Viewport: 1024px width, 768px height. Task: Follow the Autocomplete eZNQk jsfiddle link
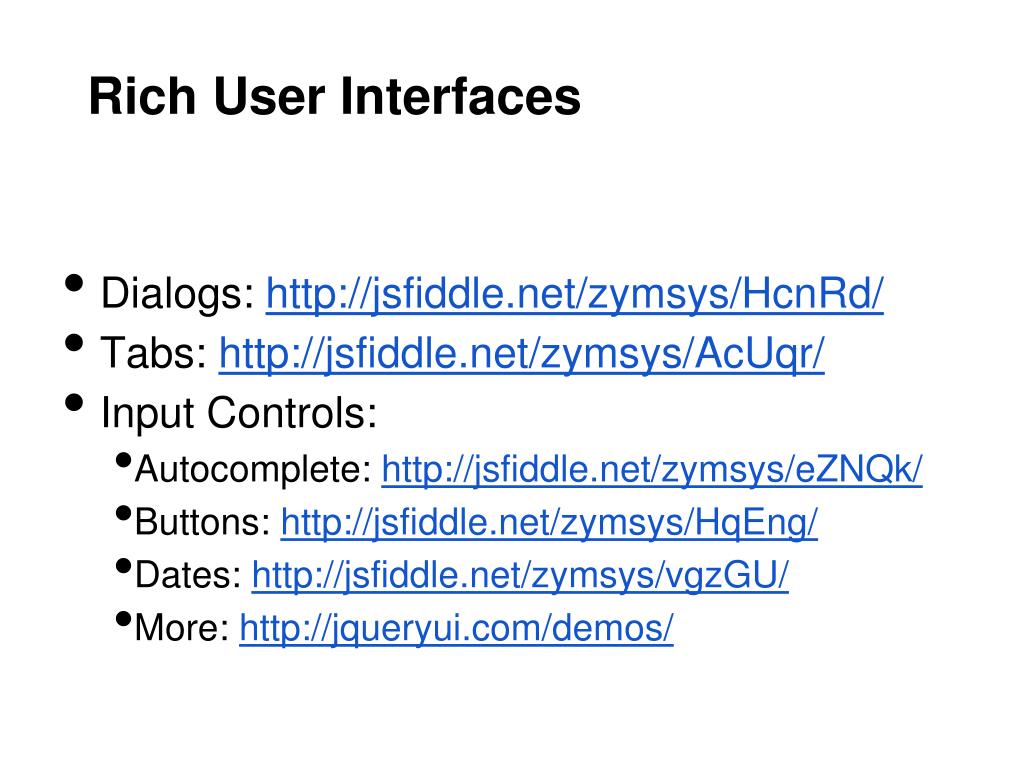coord(652,470)
